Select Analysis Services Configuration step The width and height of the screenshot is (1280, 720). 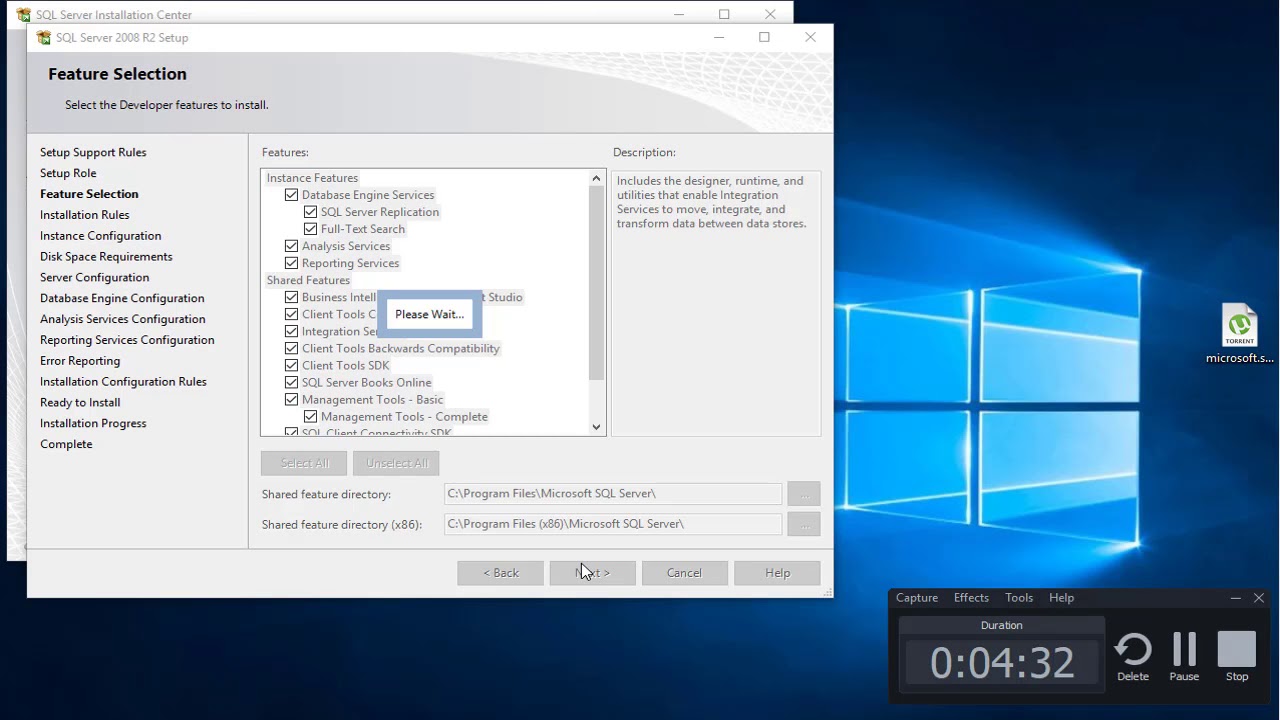122,319
